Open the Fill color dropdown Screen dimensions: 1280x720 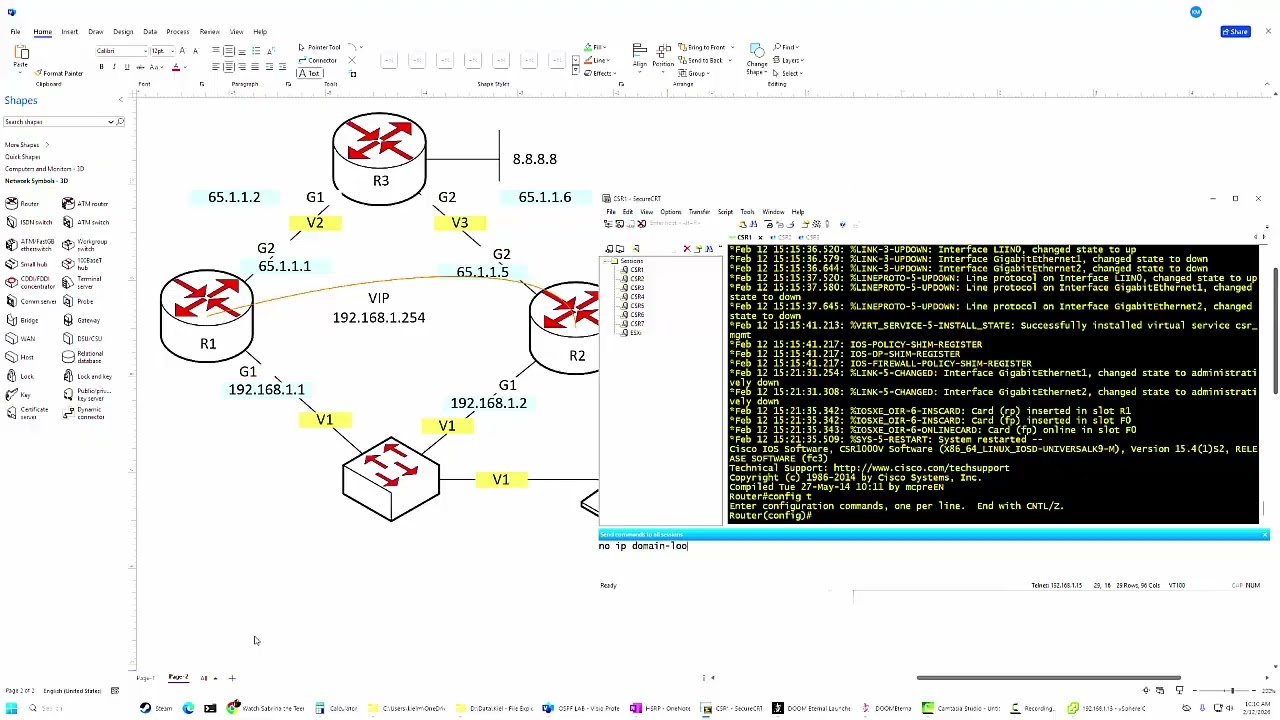(x=596, y=47)
